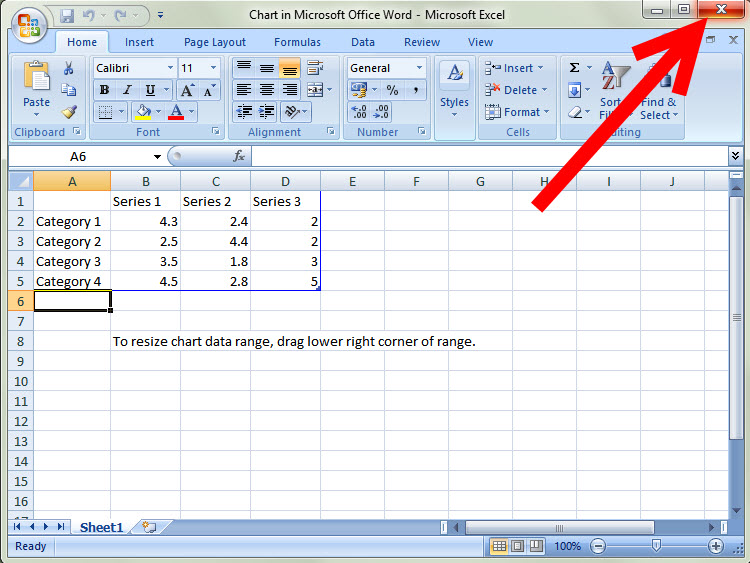Expand the formula bar chevron
Image resolution: width=750 pixels, height=563 pixels.
[x=735, y=156]
